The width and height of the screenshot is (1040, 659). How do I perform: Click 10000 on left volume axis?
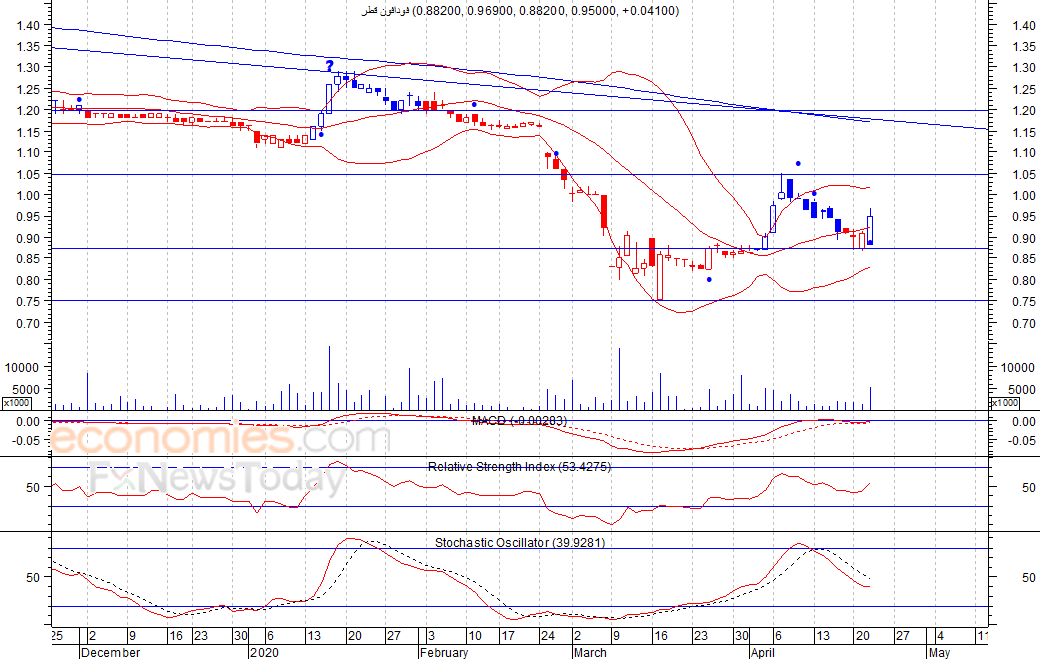pyautogui.click(x=23, y=367)
